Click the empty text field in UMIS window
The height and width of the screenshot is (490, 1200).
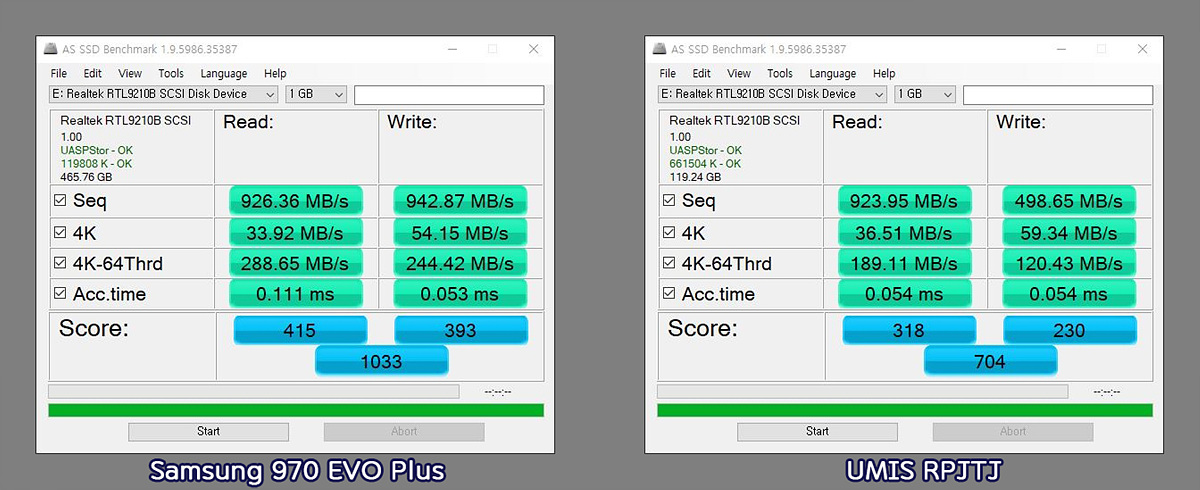[x=1058, y=95]
